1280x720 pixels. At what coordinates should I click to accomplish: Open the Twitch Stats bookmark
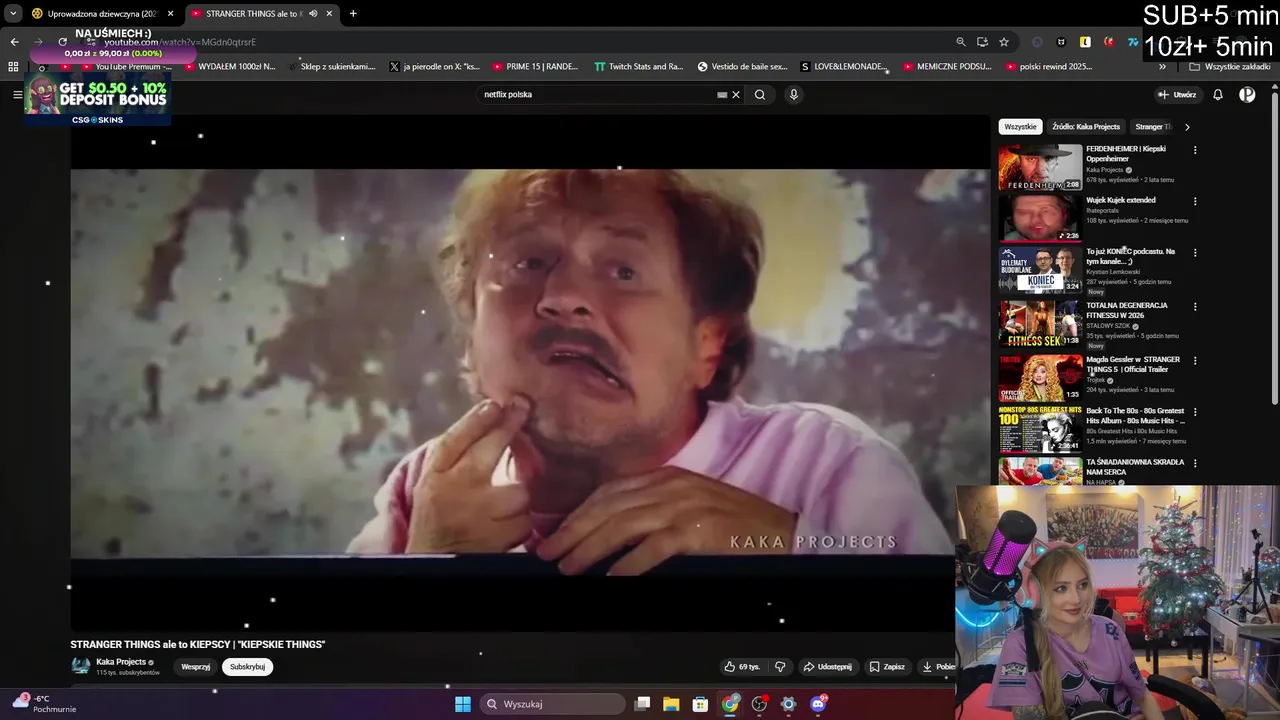[x=638, y=67]
